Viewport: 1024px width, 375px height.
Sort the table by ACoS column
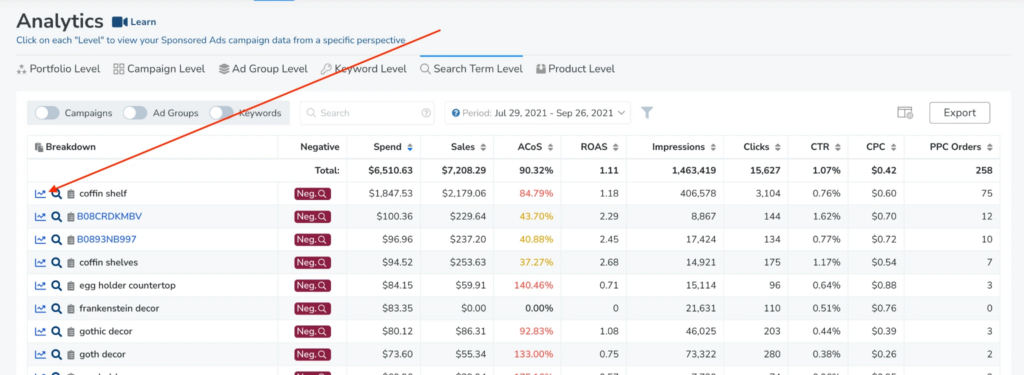coord(536,147)
